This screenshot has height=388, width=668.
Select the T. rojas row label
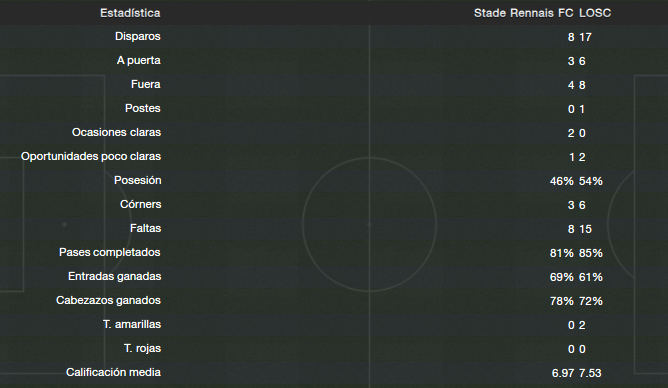[x=143, y=348]
